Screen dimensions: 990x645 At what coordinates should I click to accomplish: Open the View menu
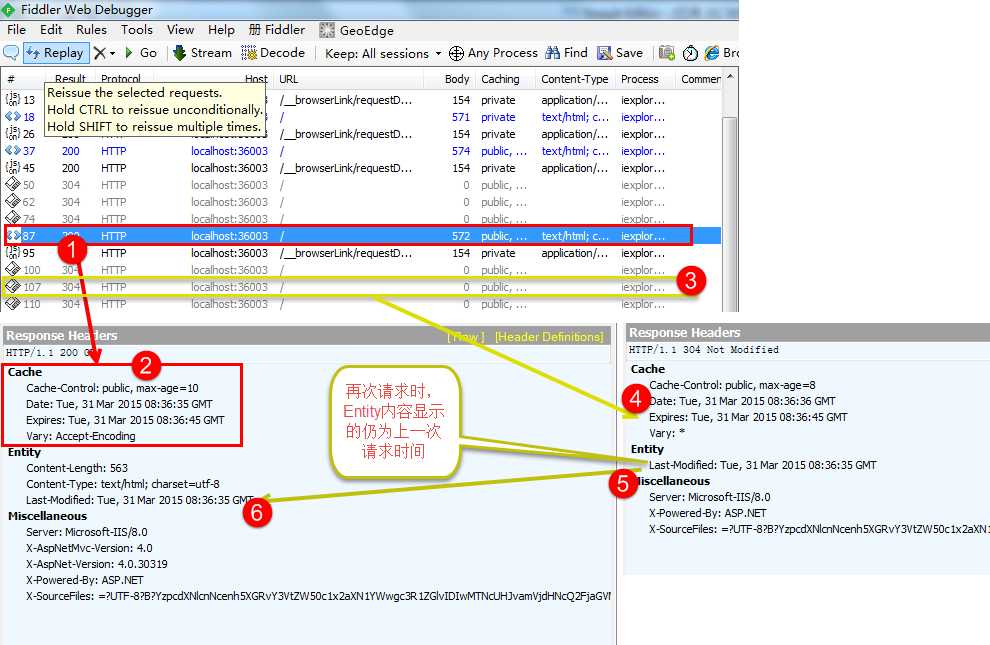coord(181,30)
